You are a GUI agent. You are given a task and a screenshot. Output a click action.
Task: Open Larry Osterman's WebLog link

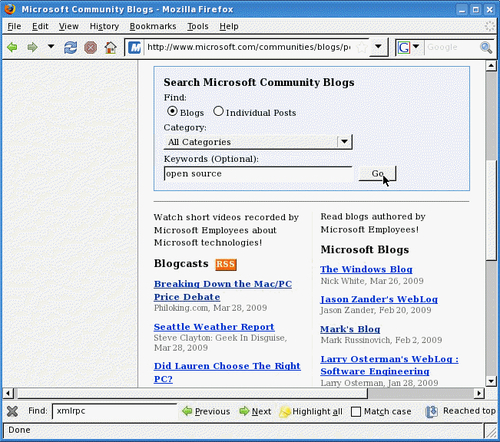point(389,365)
